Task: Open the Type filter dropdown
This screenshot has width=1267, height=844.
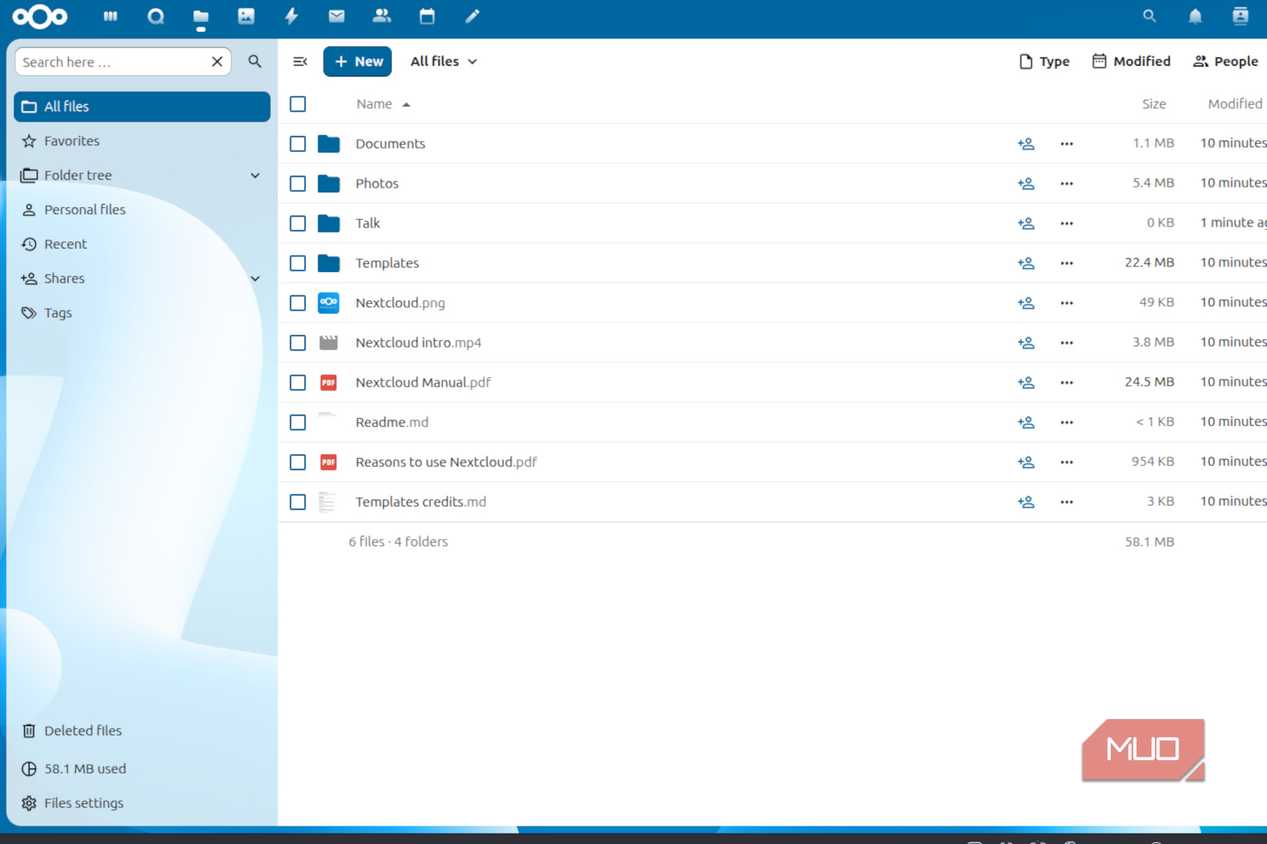Action: pyautogui.click(x=1044, y=62)
